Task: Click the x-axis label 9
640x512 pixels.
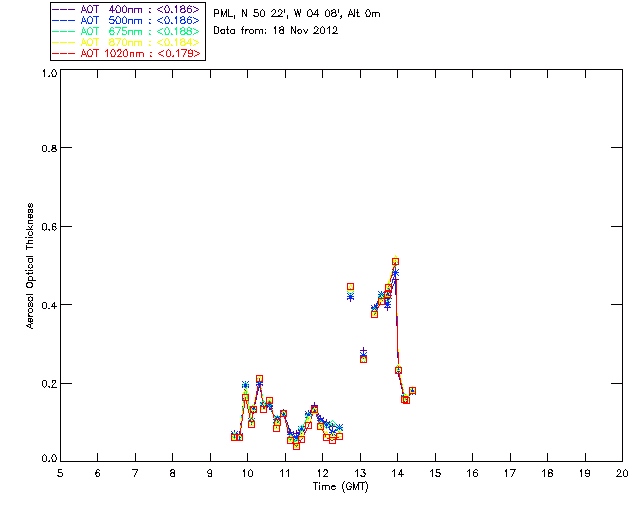Action: 210,473
